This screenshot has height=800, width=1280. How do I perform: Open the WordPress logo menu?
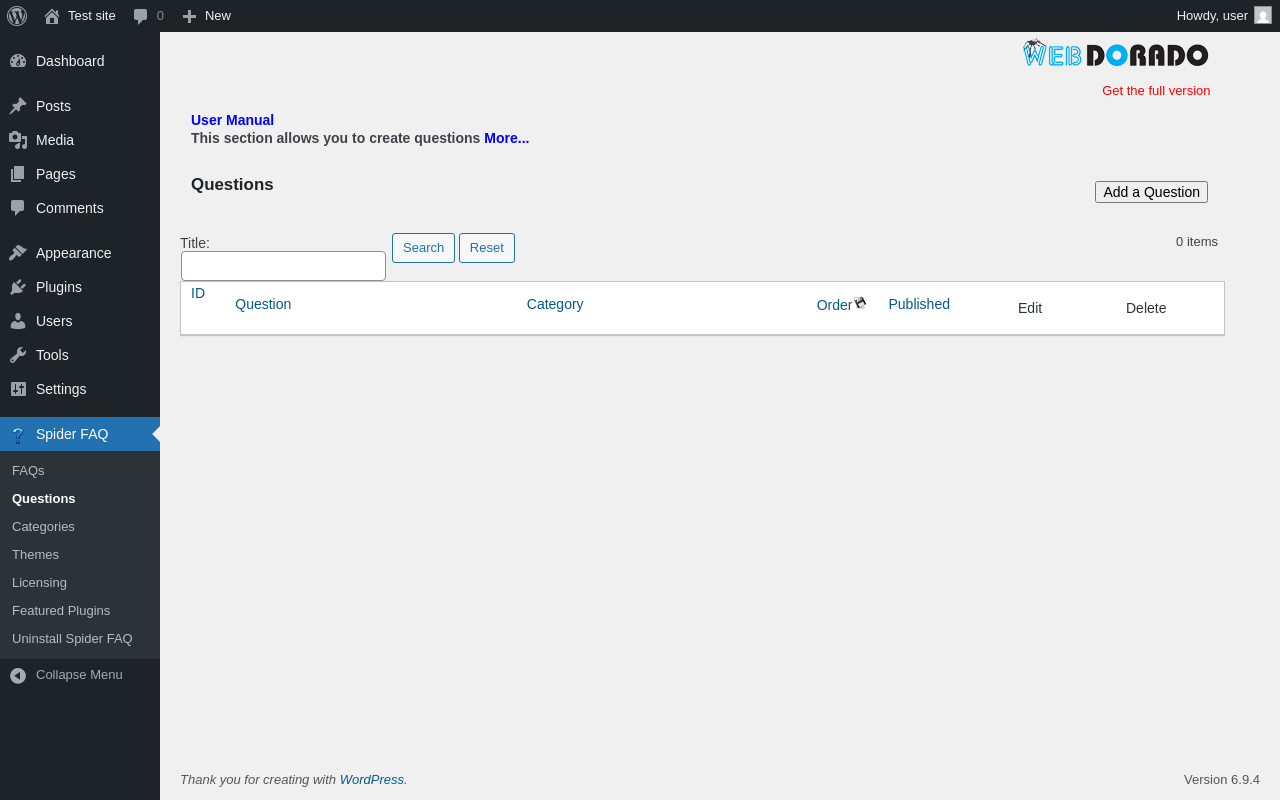(17, 16)
